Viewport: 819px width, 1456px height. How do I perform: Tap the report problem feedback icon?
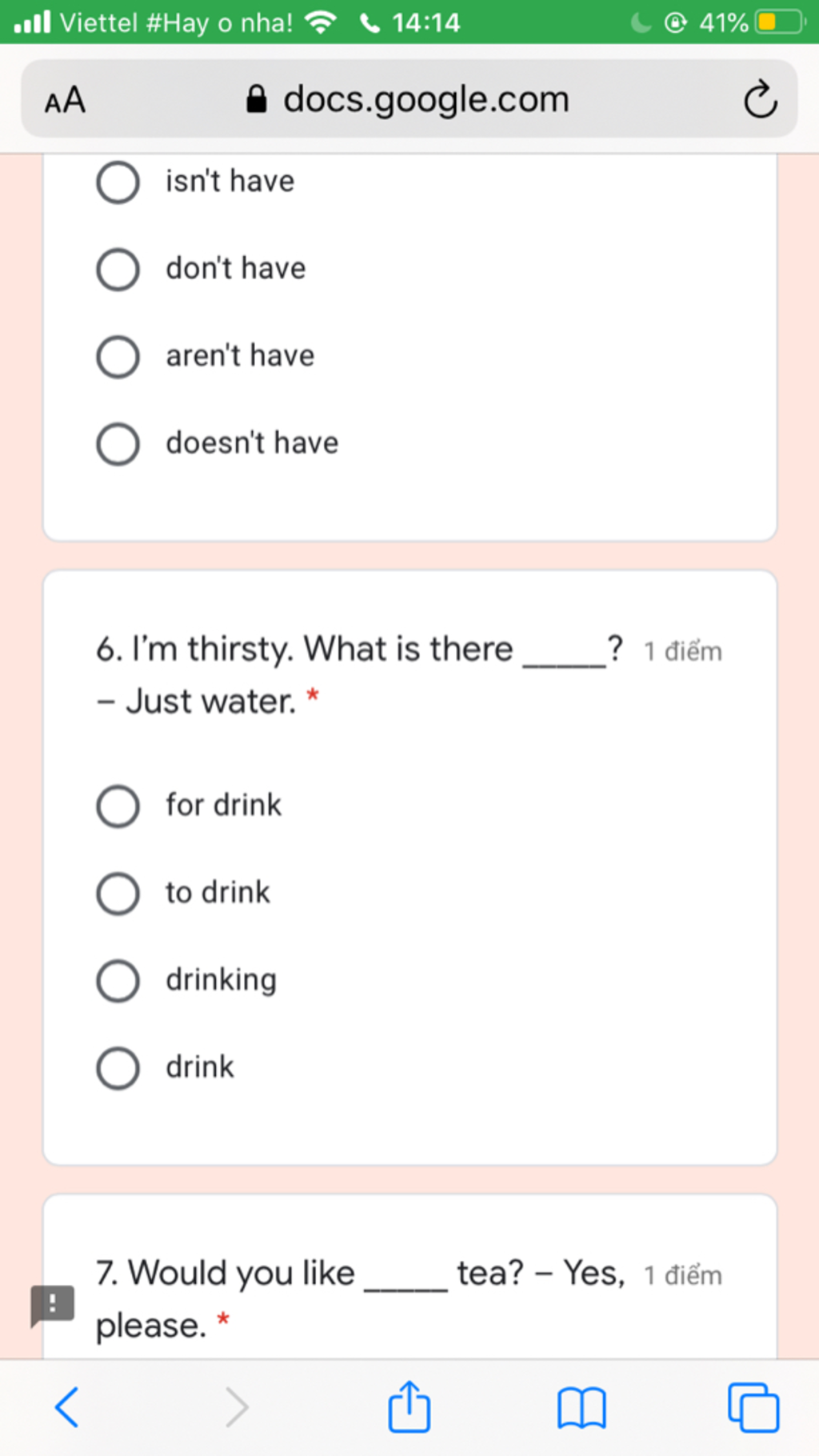(52, 1306)
